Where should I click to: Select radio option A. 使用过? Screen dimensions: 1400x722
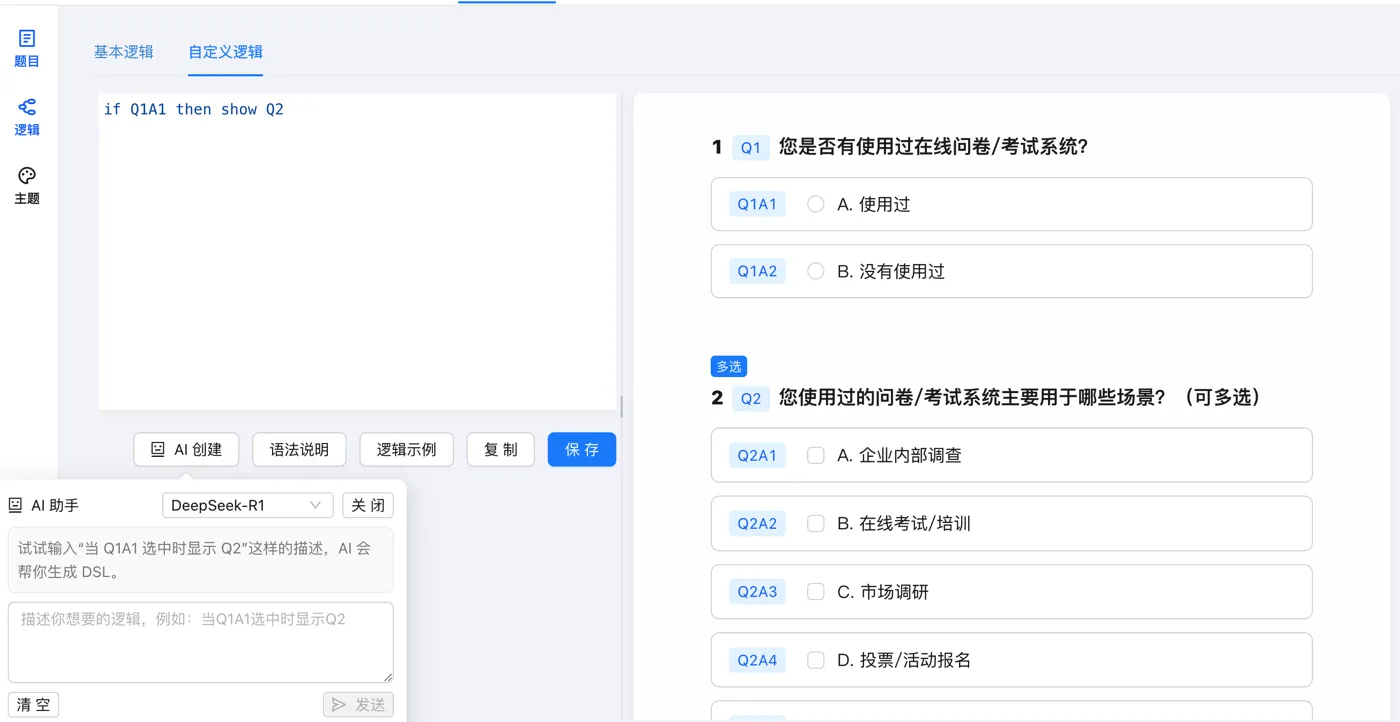816,204
